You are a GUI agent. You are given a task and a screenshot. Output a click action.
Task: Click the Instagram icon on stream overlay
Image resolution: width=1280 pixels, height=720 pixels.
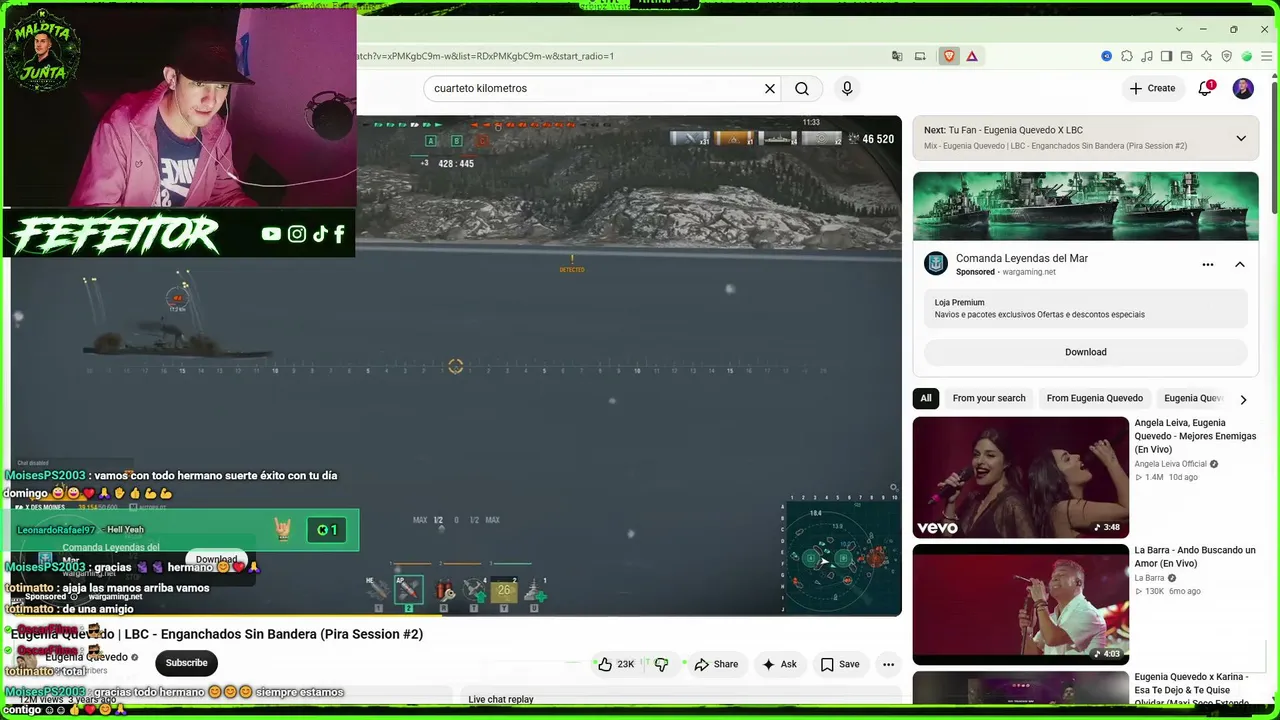[x=297, y=234]
